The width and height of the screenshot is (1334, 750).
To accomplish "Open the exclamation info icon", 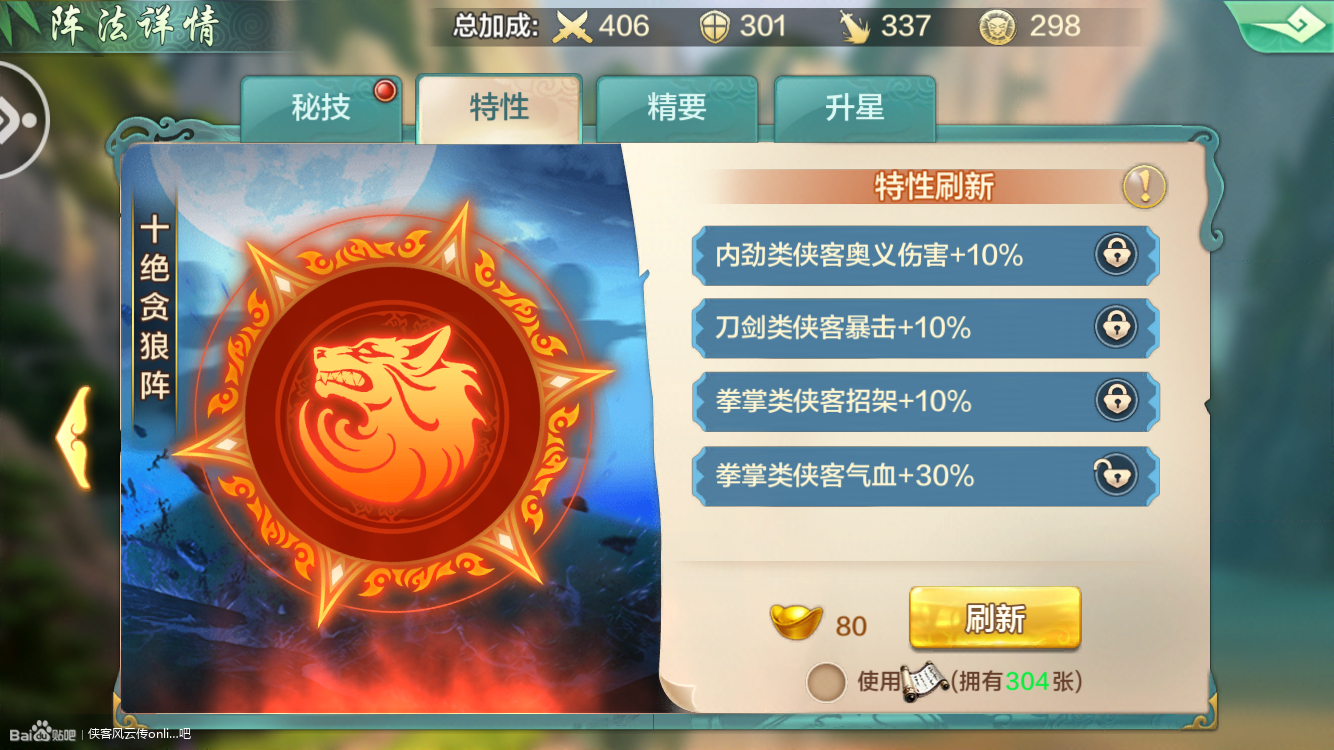I will point(1144,187).
